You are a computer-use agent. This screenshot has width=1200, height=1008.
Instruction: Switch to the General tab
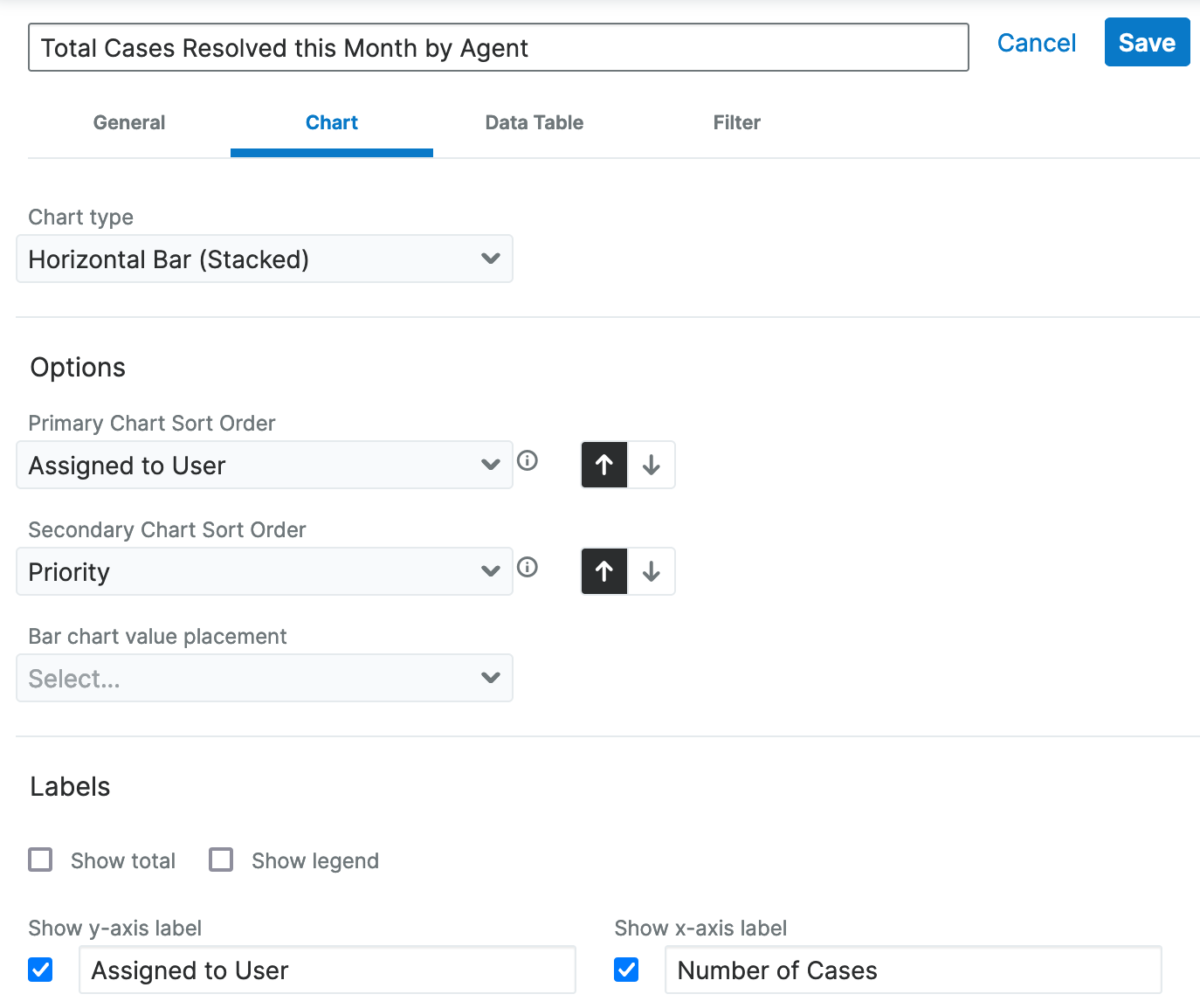[x=129, y=122]
